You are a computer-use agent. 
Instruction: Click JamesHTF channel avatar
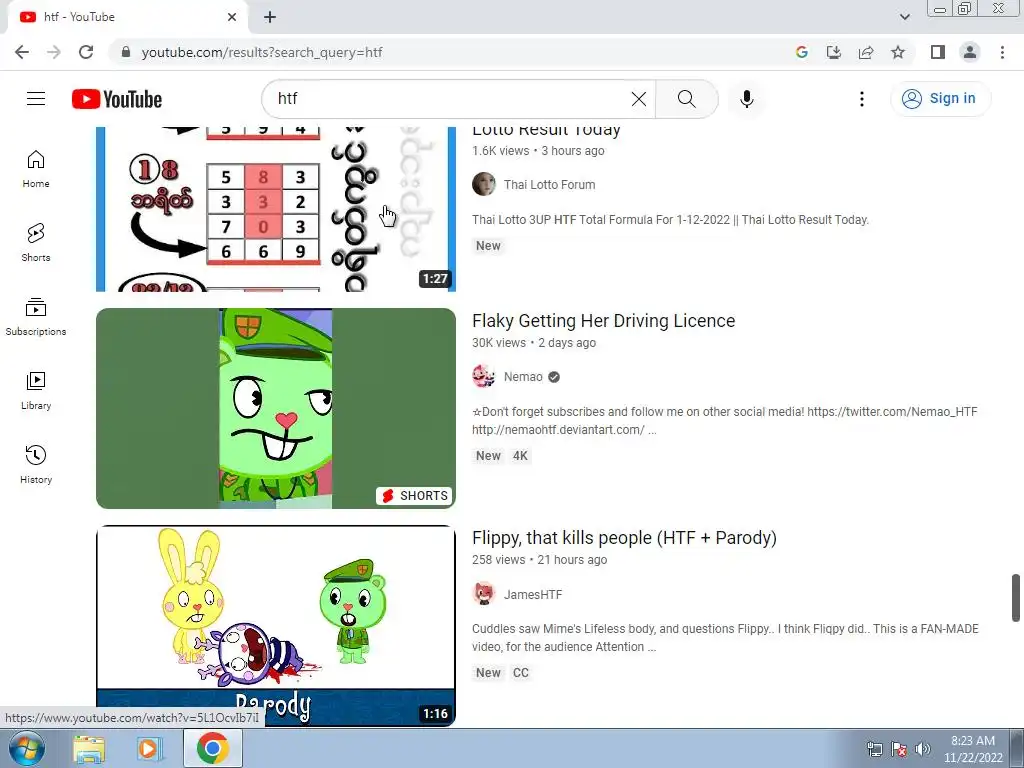click(484, 594)
